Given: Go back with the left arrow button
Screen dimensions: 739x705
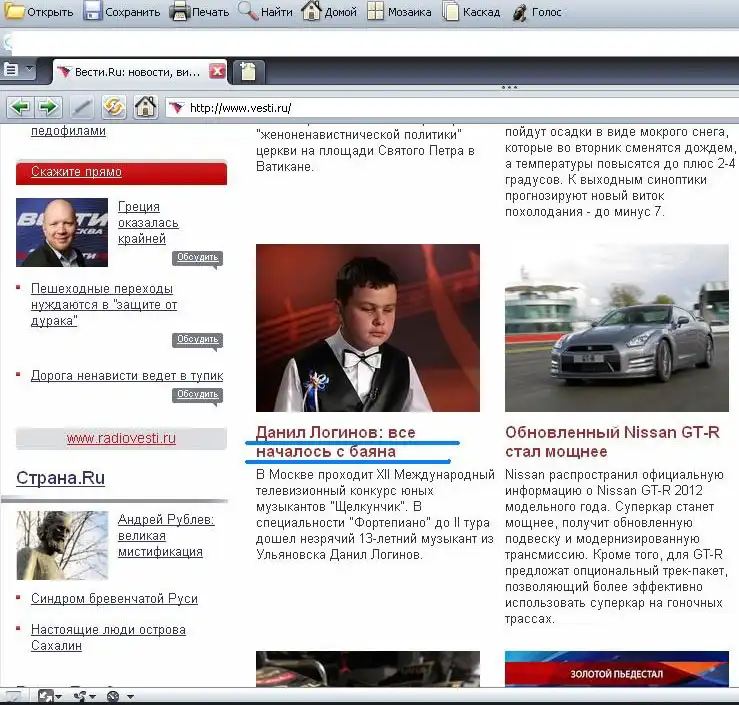Looking at the screenshot, I should [x=20, y=107].
